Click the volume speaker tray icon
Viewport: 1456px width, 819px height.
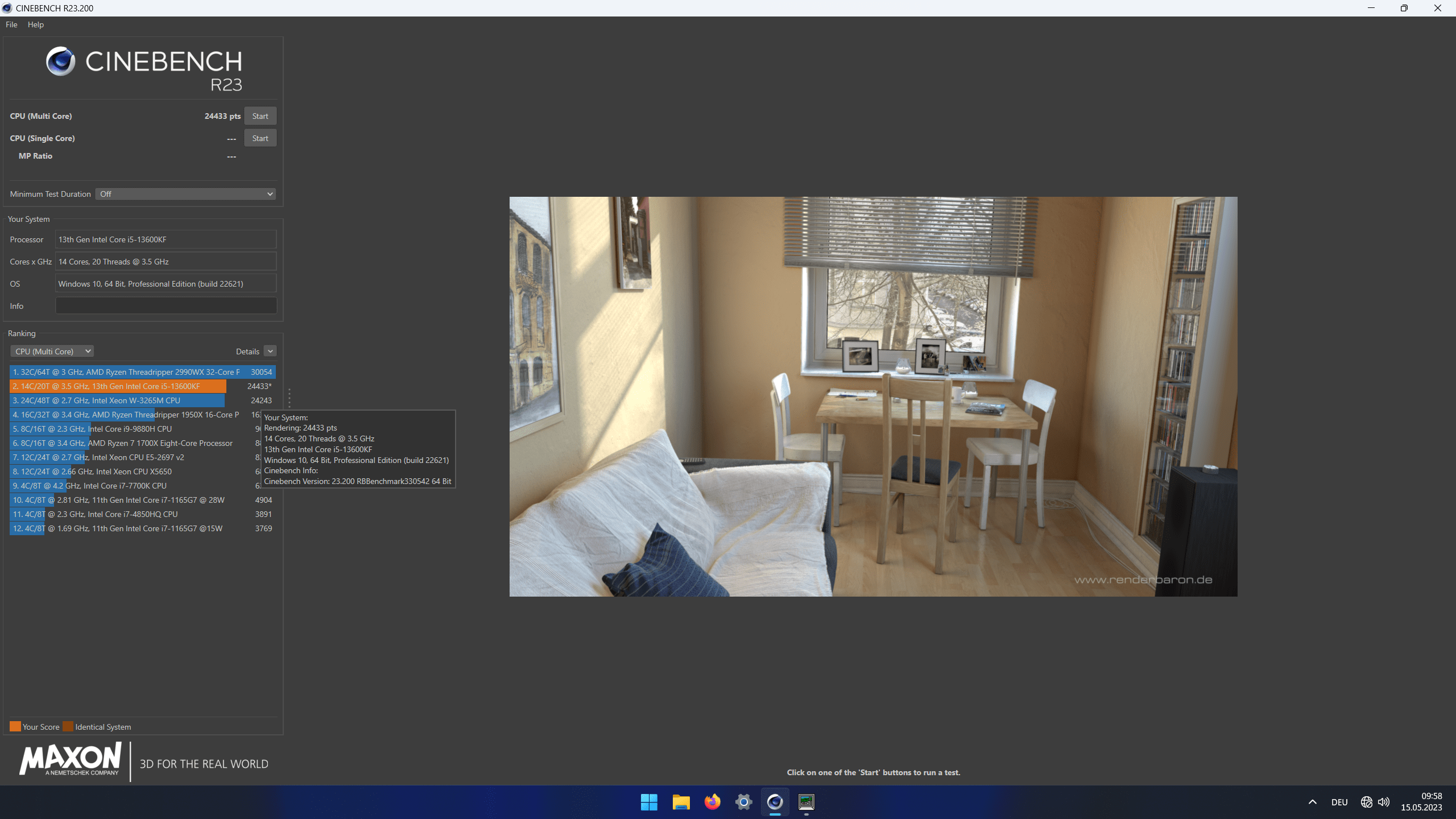point(1384,802)
